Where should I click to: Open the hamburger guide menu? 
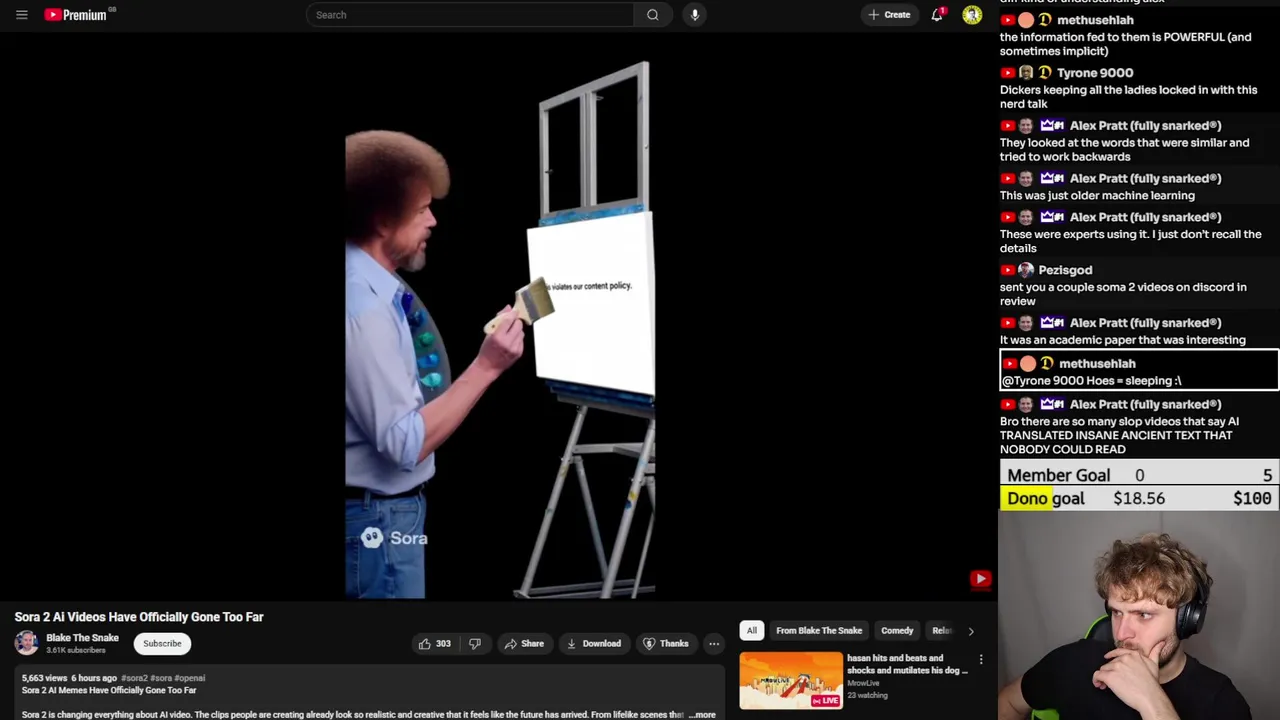click(x=21, y=15)
